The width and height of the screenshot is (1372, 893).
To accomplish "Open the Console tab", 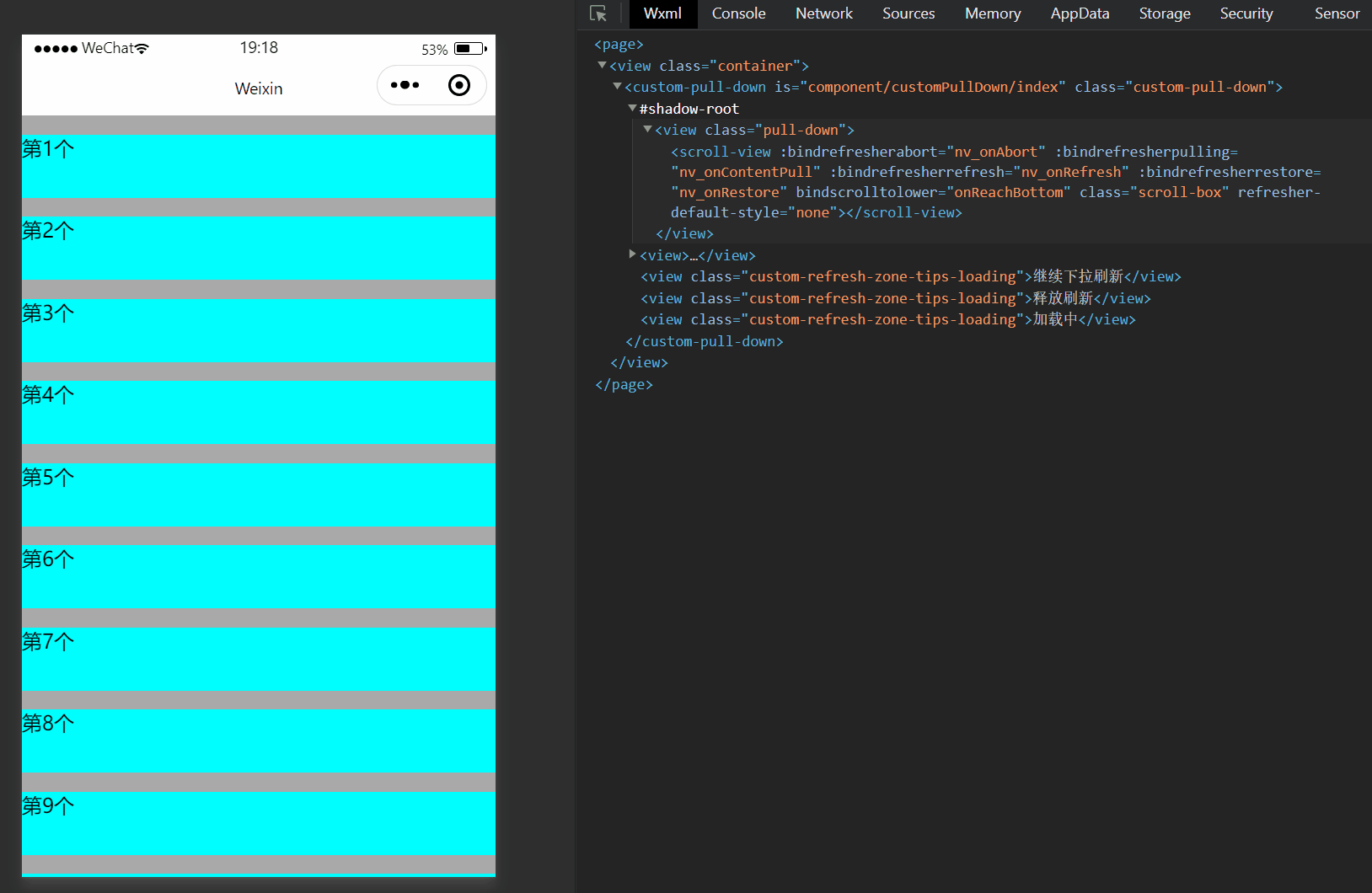I will [x=738, y=13].
